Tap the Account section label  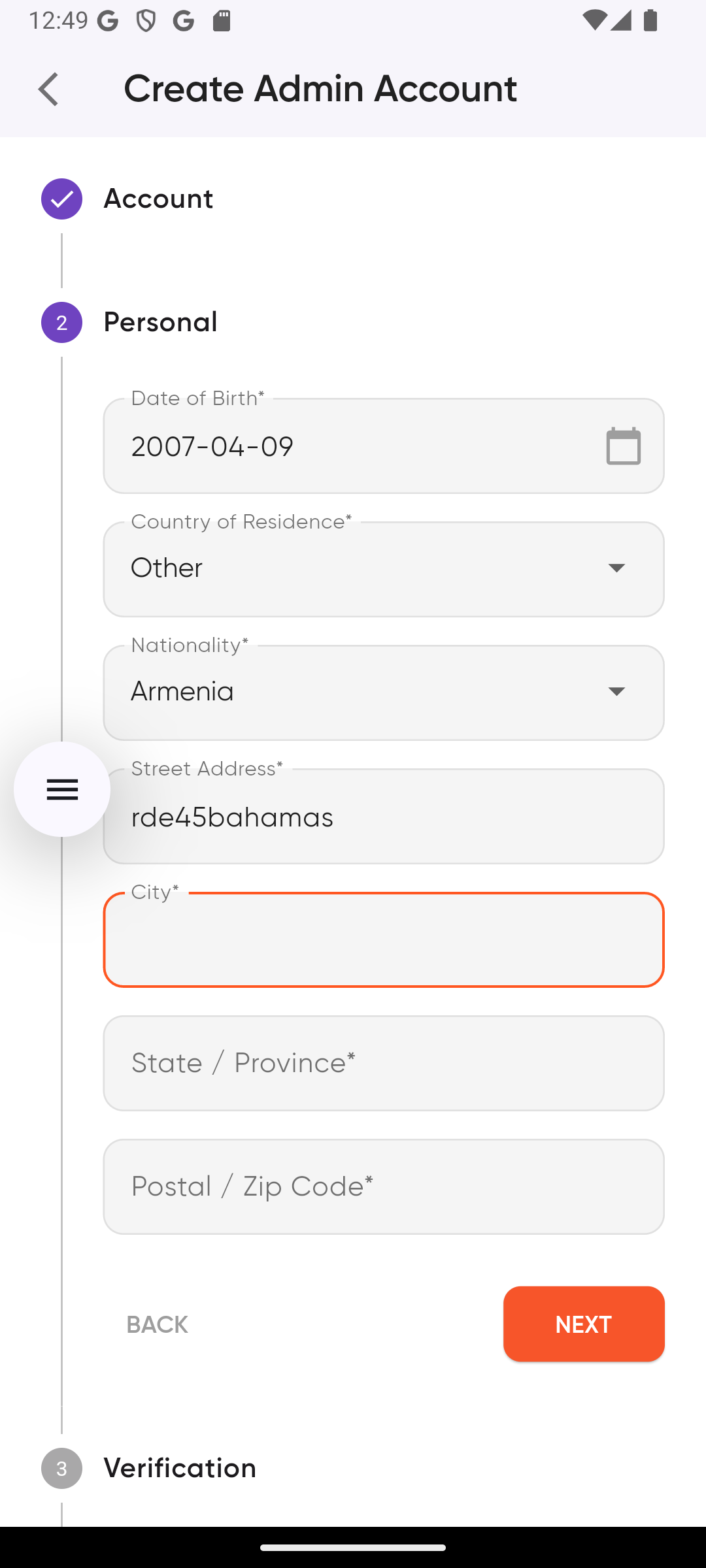[x=158, y=199]
